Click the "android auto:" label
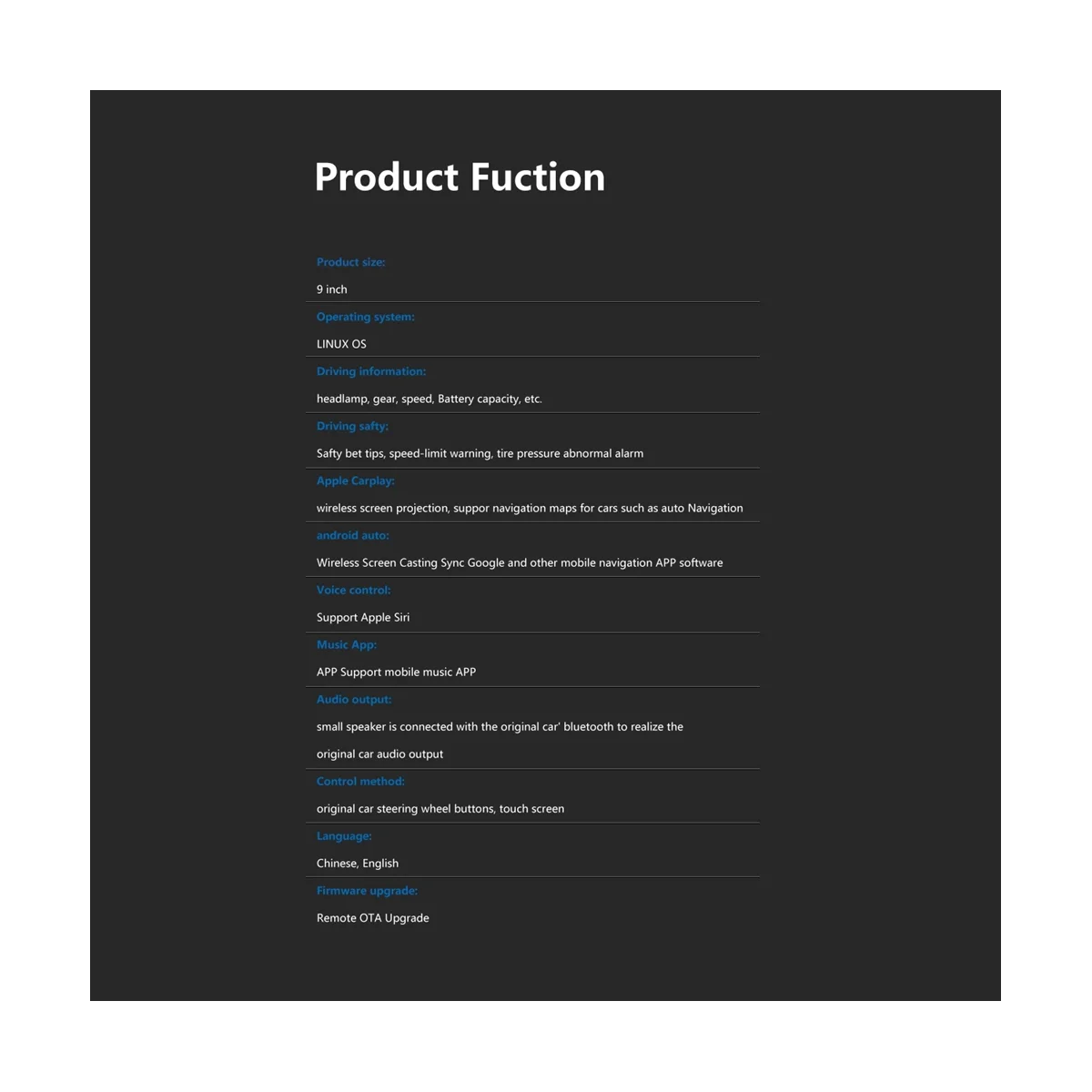Image resolution: width=1092 pixels, height=1092 pixels. [352, 535]
